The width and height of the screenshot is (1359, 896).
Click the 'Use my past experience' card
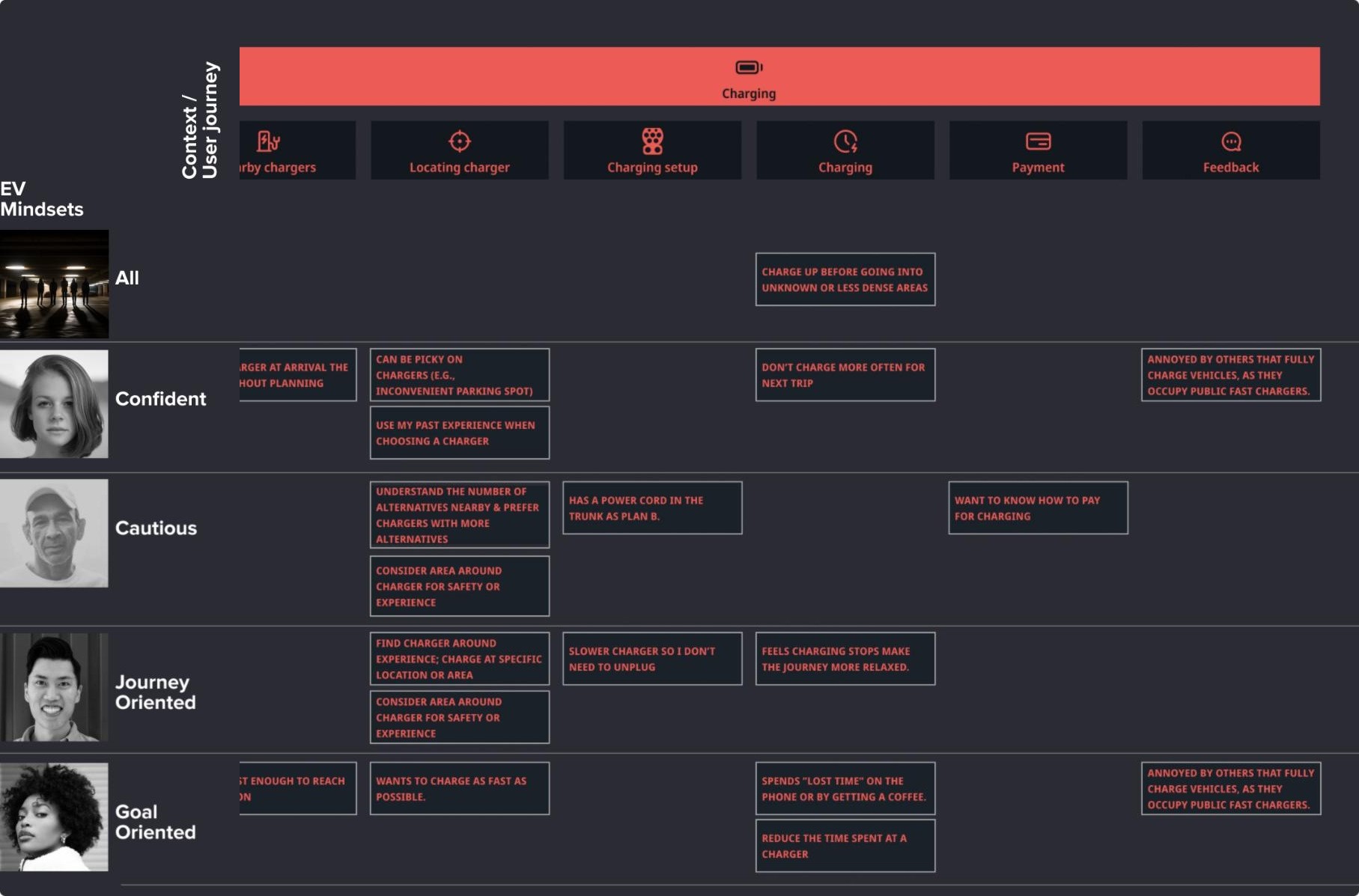tap(460, 433)
